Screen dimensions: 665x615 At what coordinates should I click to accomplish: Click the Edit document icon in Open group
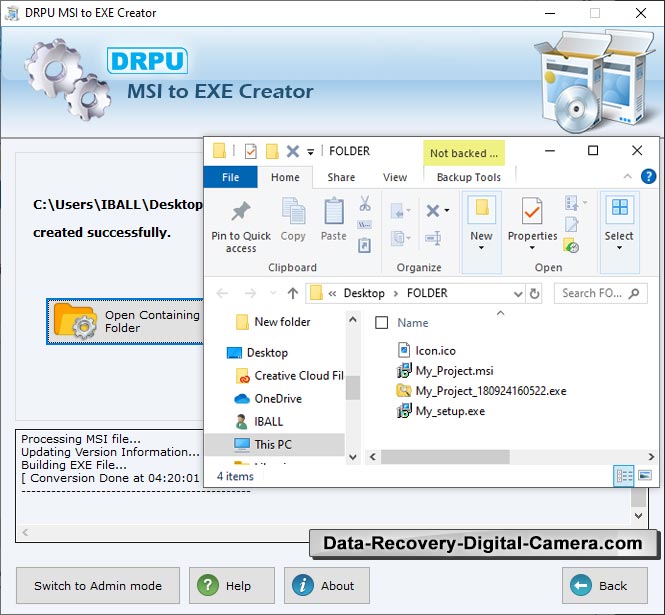571,224
